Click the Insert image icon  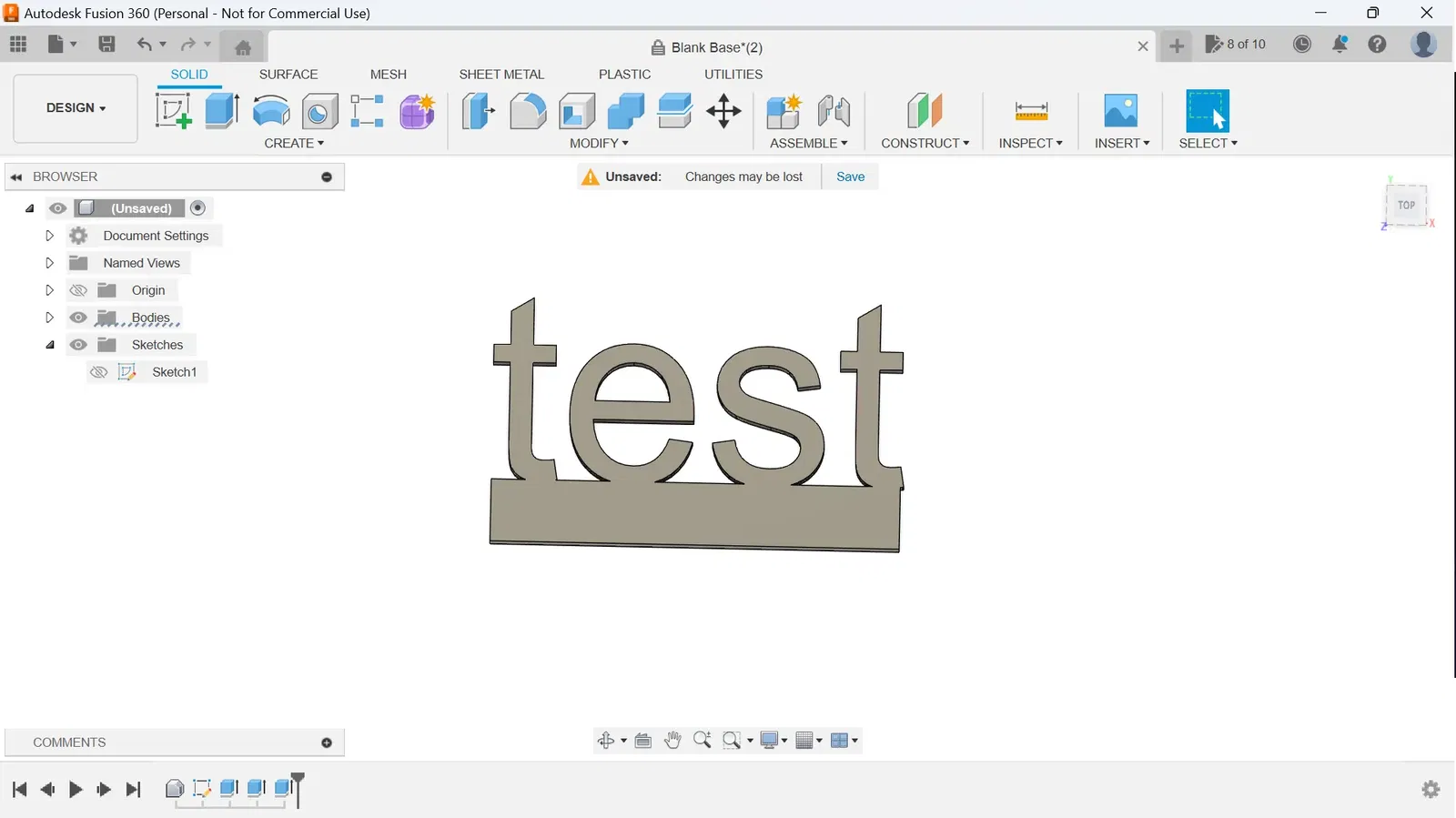tap(1120, 111)
